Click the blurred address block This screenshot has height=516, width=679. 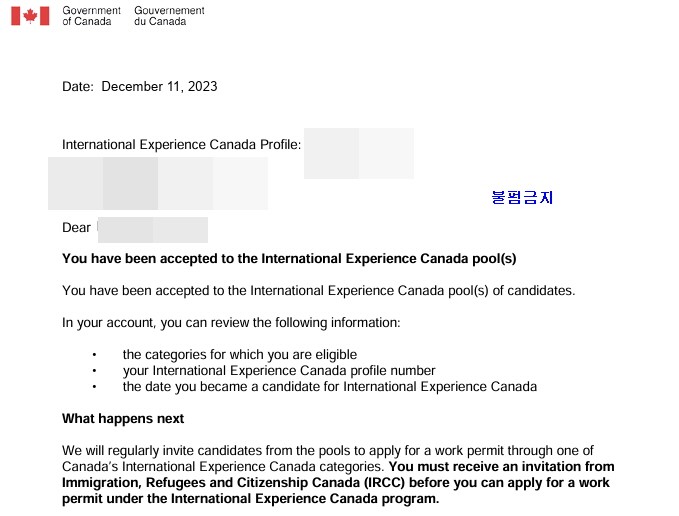pyautogui.click(x=158, y=184)
